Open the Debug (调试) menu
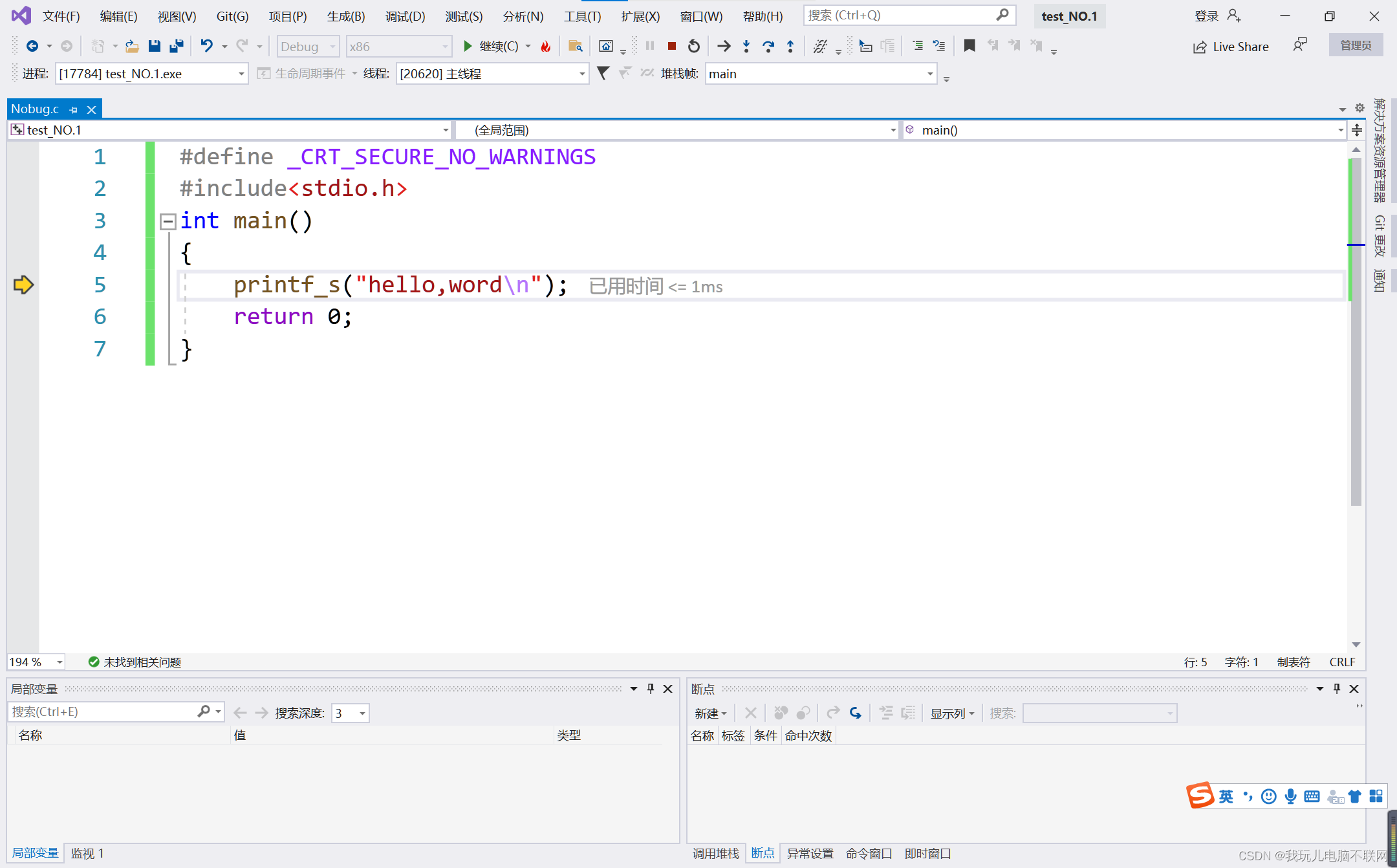The height and width of the screenshot is (868, 1397). pos(405,16)
